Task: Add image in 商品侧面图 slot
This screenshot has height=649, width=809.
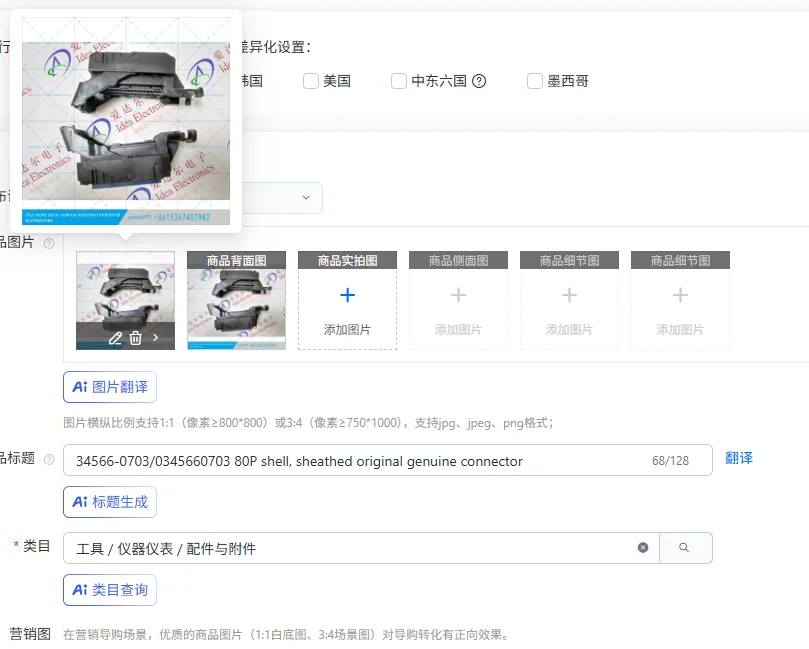Action: pyautogui.click(x=458, y=300)
